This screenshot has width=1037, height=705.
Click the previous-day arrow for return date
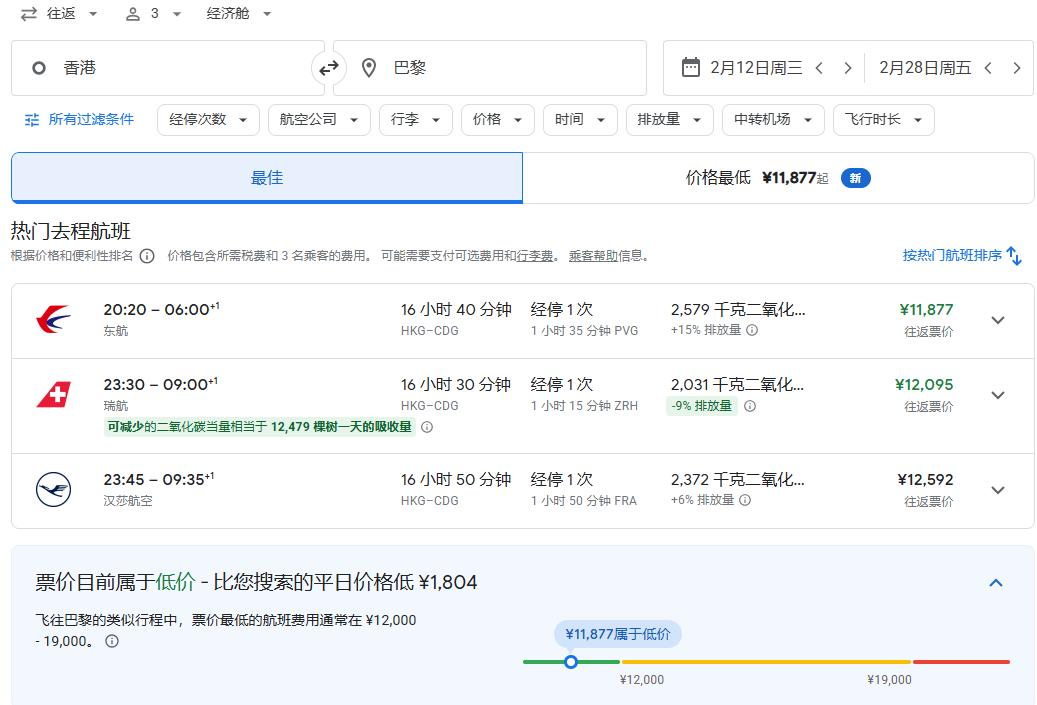pyautogui.click(x=988, y=68)
